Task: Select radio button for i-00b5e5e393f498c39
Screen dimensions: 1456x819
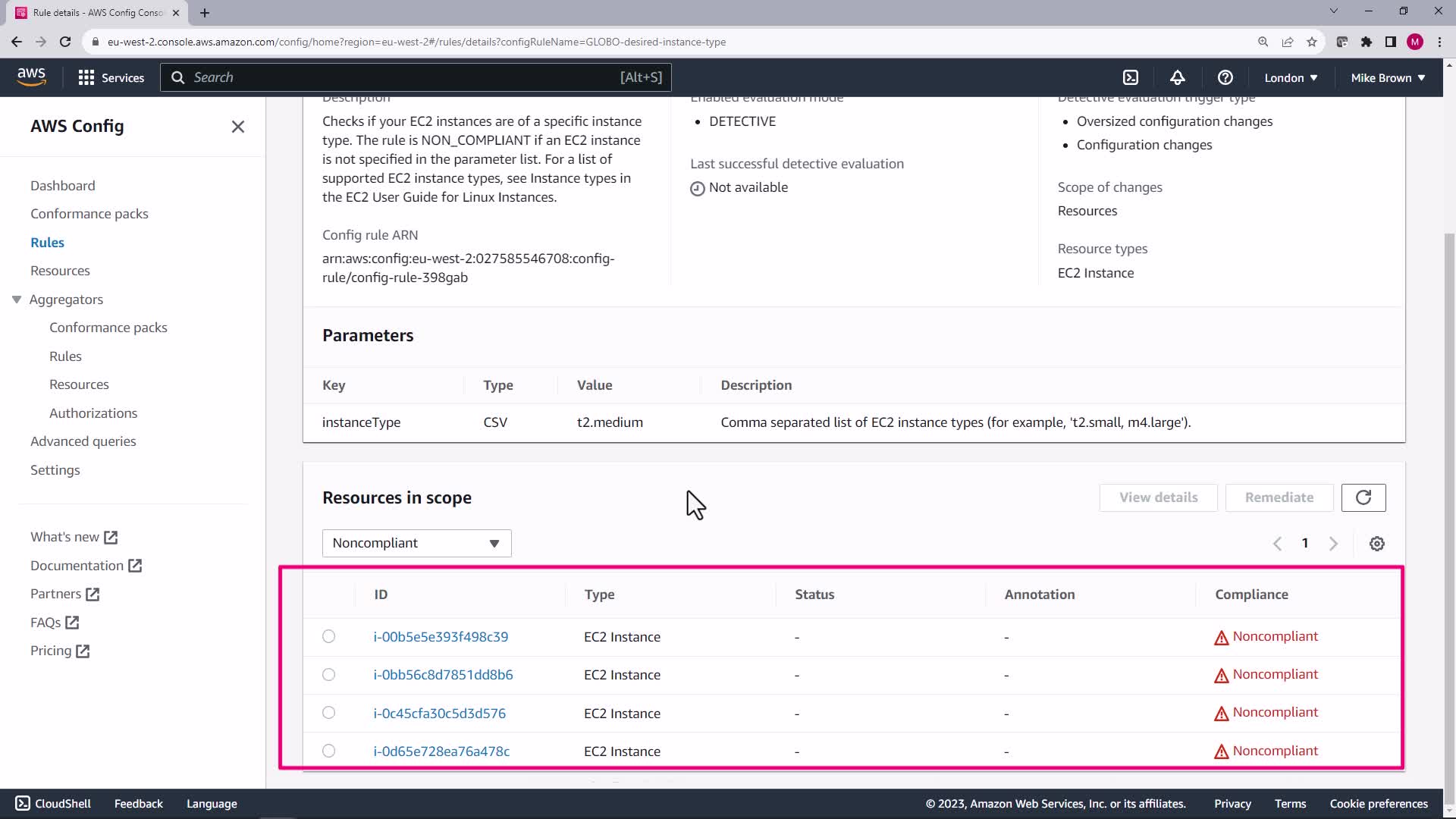Action: [x=328, y=636]
